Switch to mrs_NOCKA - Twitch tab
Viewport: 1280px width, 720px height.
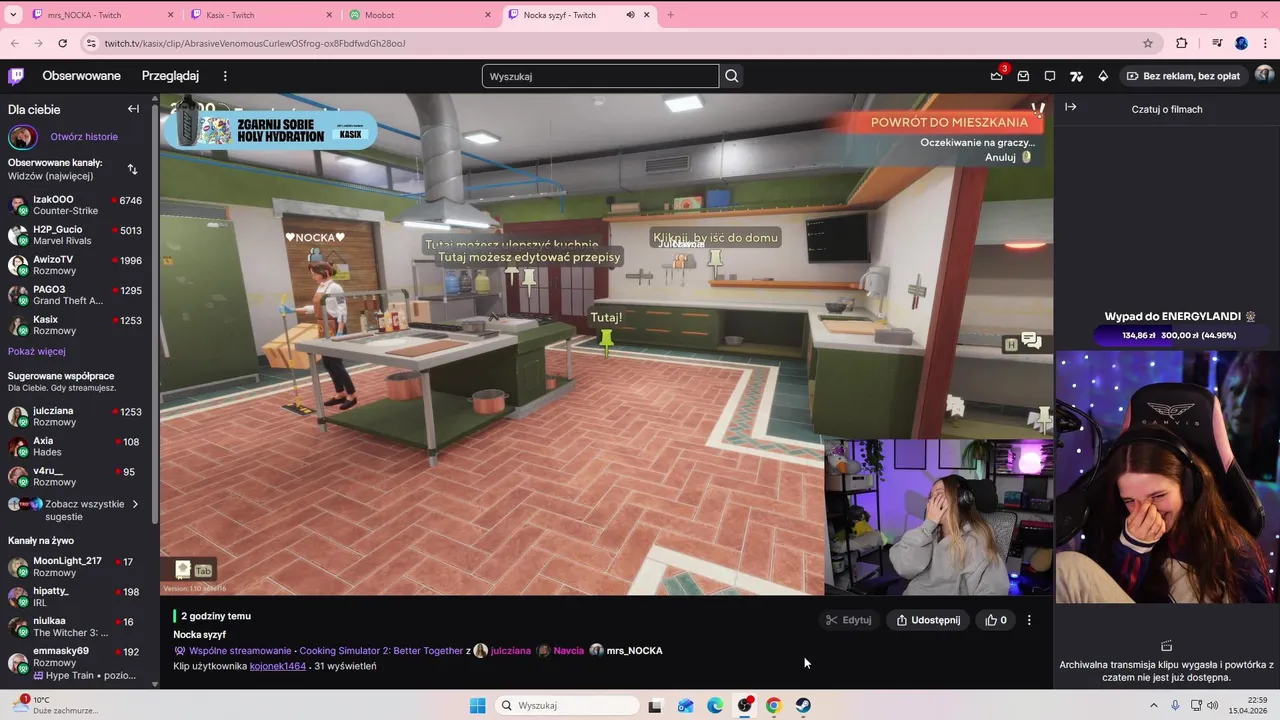[x=102, y=15]
